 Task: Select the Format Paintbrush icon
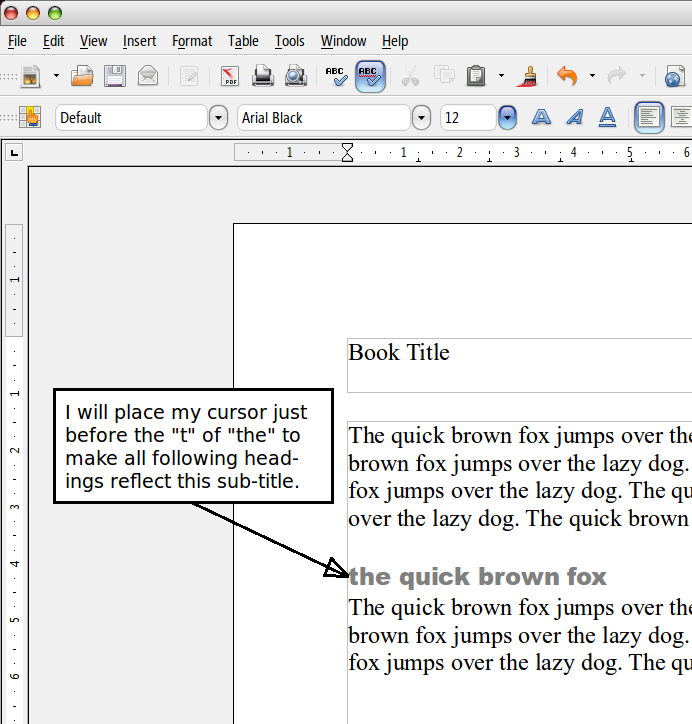pos(530,76)
